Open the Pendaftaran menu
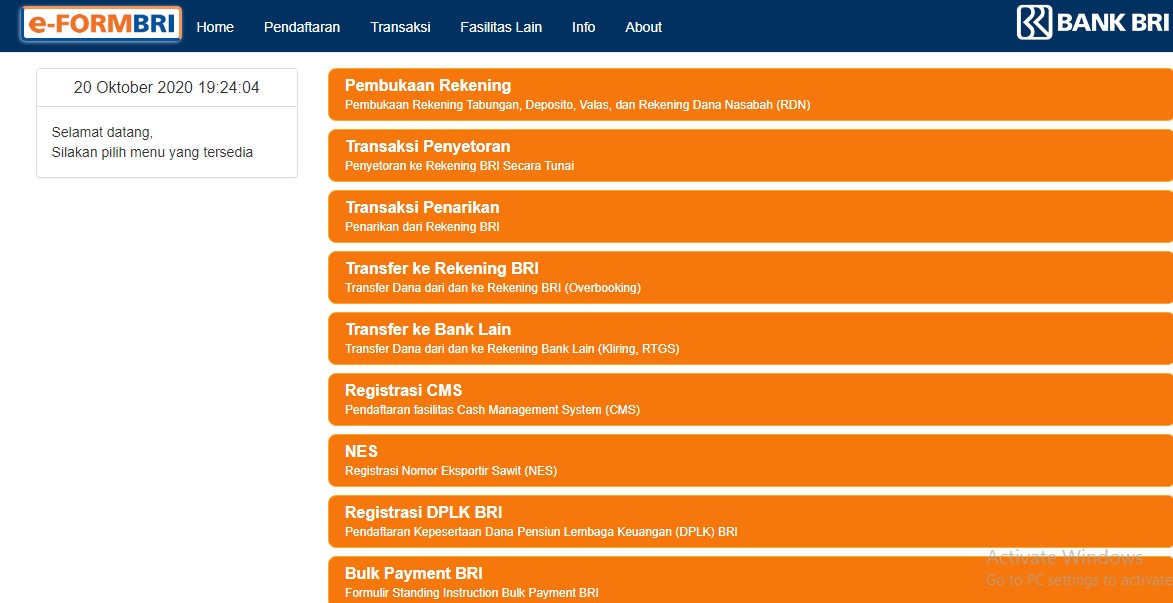The height and width of the screenshot is (603, 1173). click(x=302, y=27)
